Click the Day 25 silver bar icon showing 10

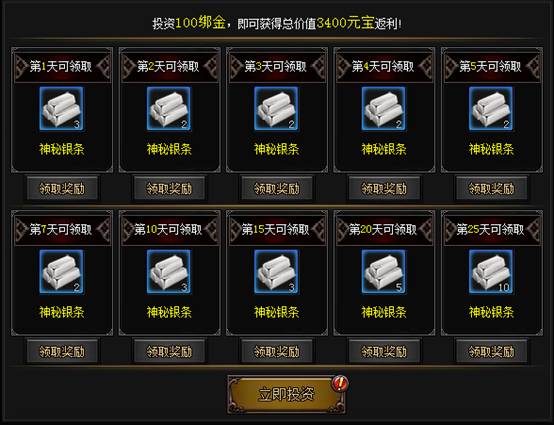491,272
